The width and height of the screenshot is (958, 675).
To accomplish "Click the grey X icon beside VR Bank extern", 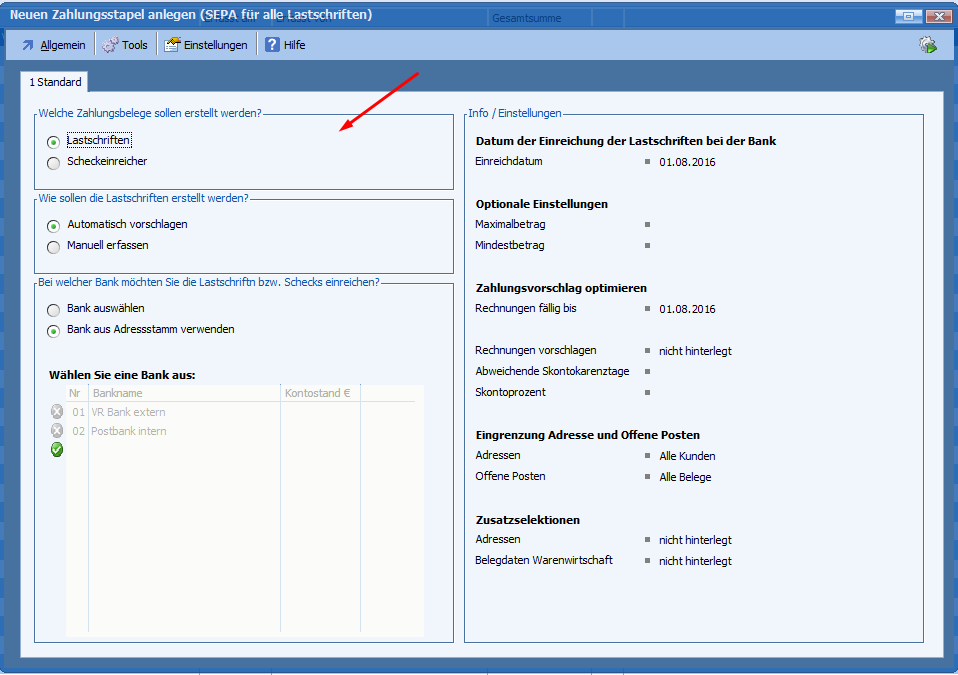I will [57, 412].
